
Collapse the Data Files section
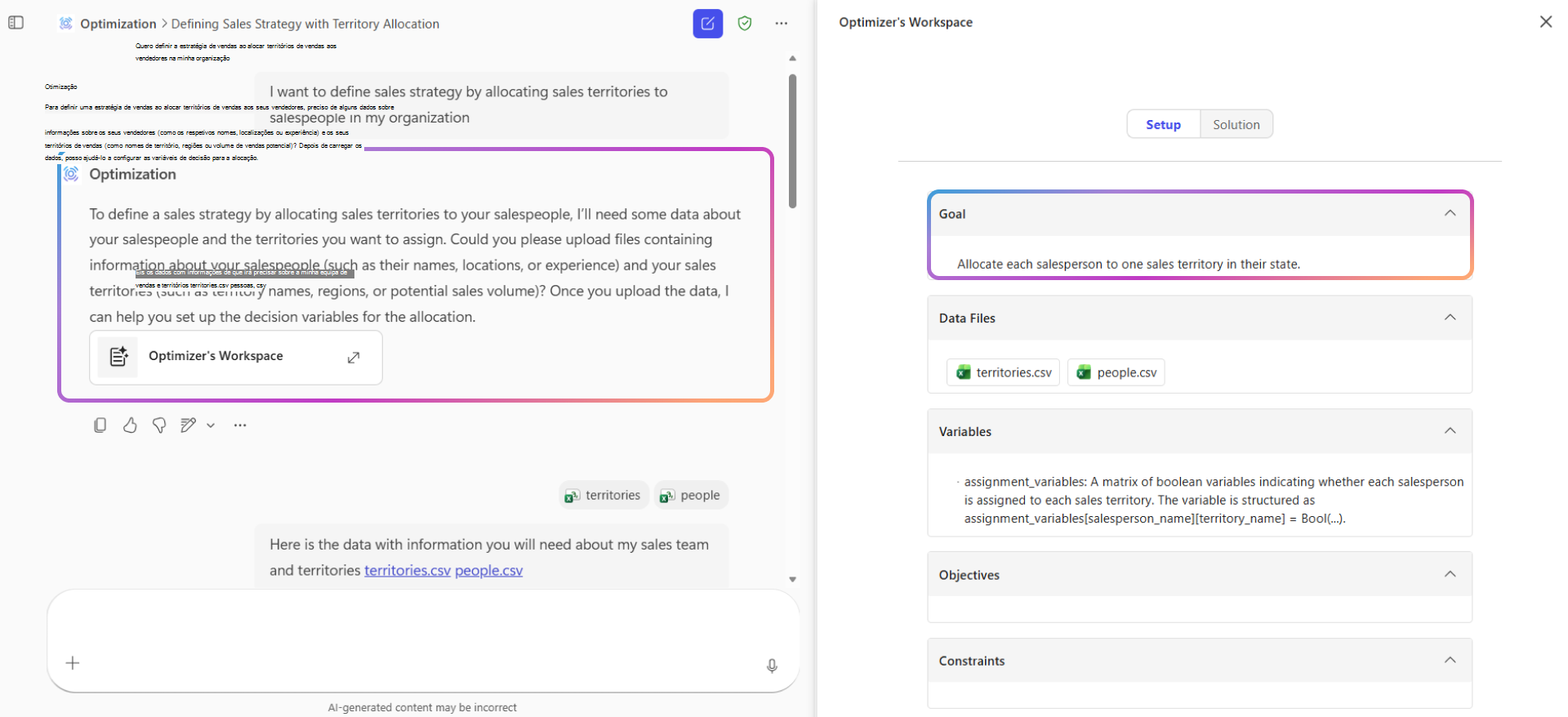coord(1450,318)
